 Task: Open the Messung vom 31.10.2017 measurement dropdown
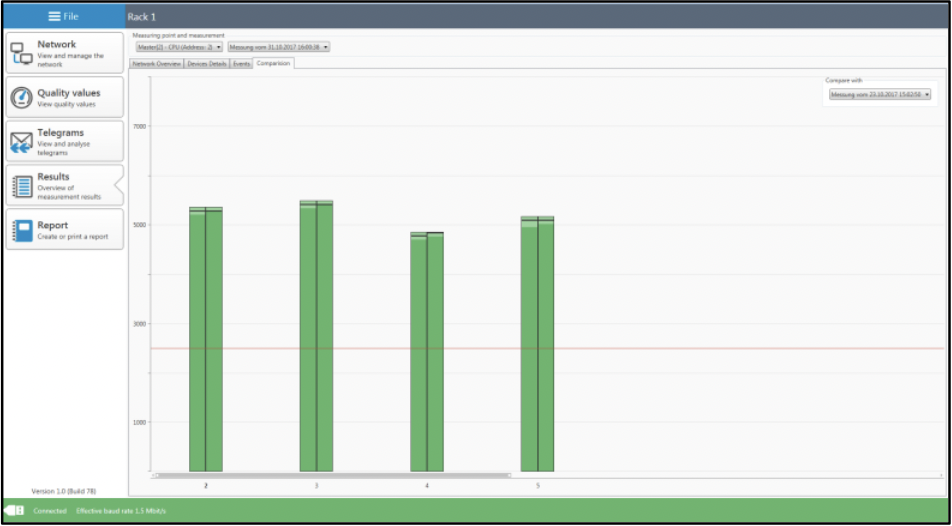[x=278, y=47]
